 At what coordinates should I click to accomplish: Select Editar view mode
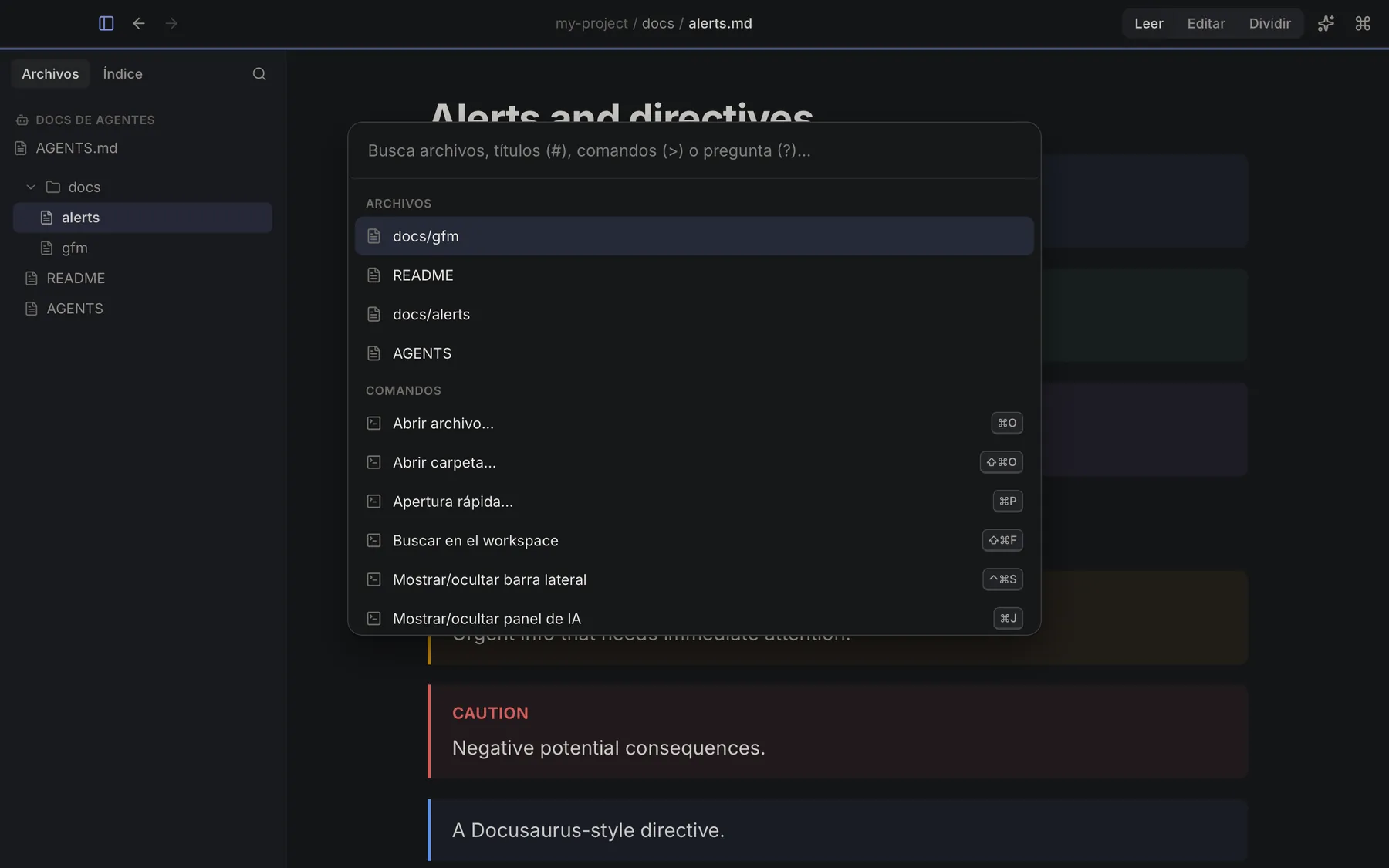1205,23
